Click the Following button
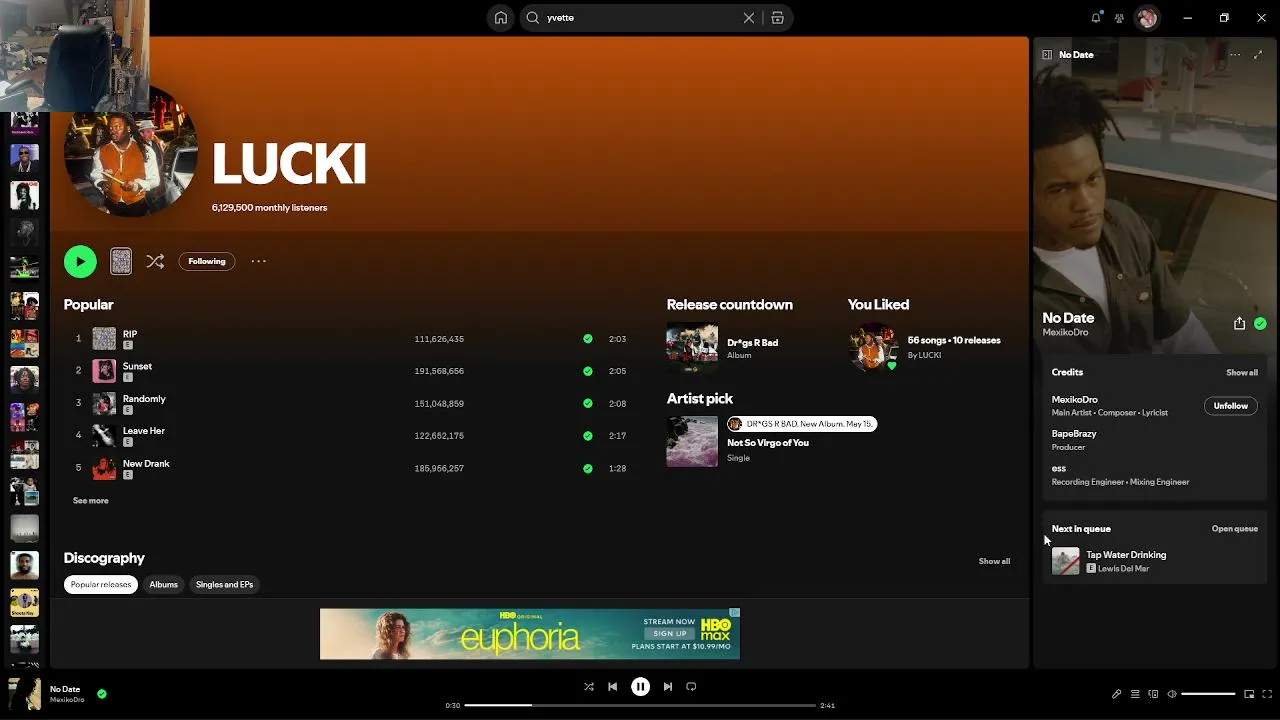Viewport: 1280px width, 720px height. (207, 261)
